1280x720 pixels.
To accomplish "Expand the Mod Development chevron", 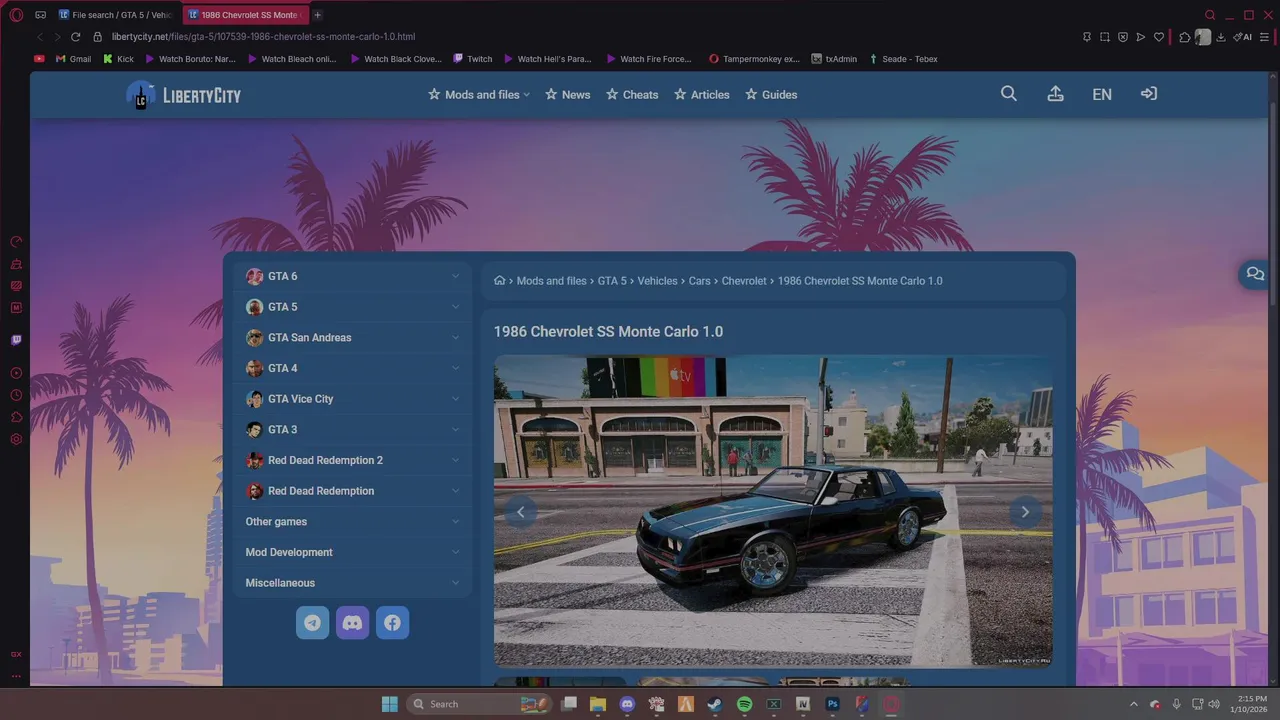I will coord(455,552).
